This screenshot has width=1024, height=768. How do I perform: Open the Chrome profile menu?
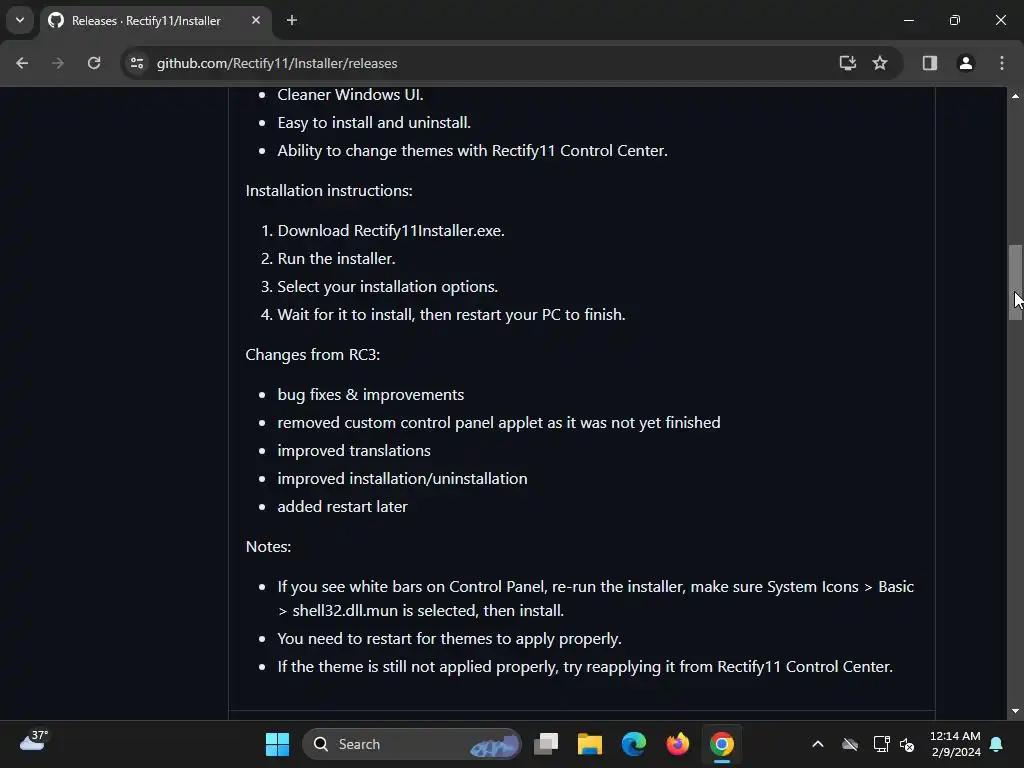coord(966,63)
